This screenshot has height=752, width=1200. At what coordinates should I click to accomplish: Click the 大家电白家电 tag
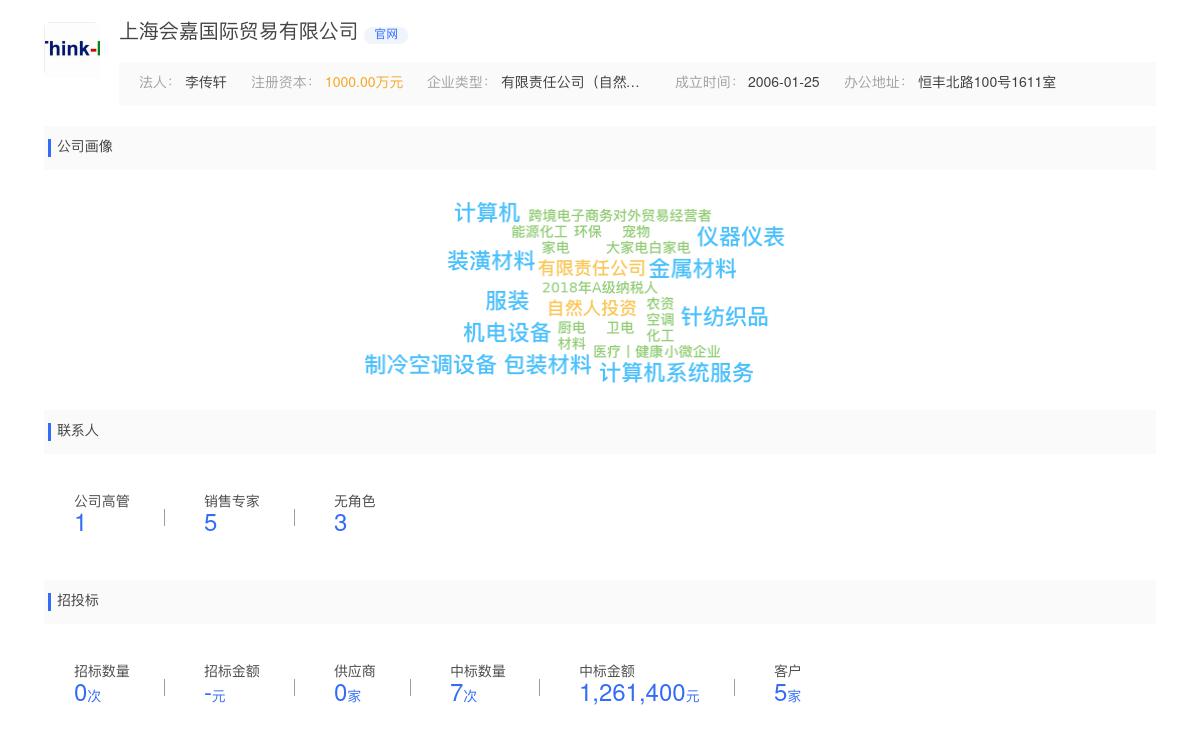[648, 248]
